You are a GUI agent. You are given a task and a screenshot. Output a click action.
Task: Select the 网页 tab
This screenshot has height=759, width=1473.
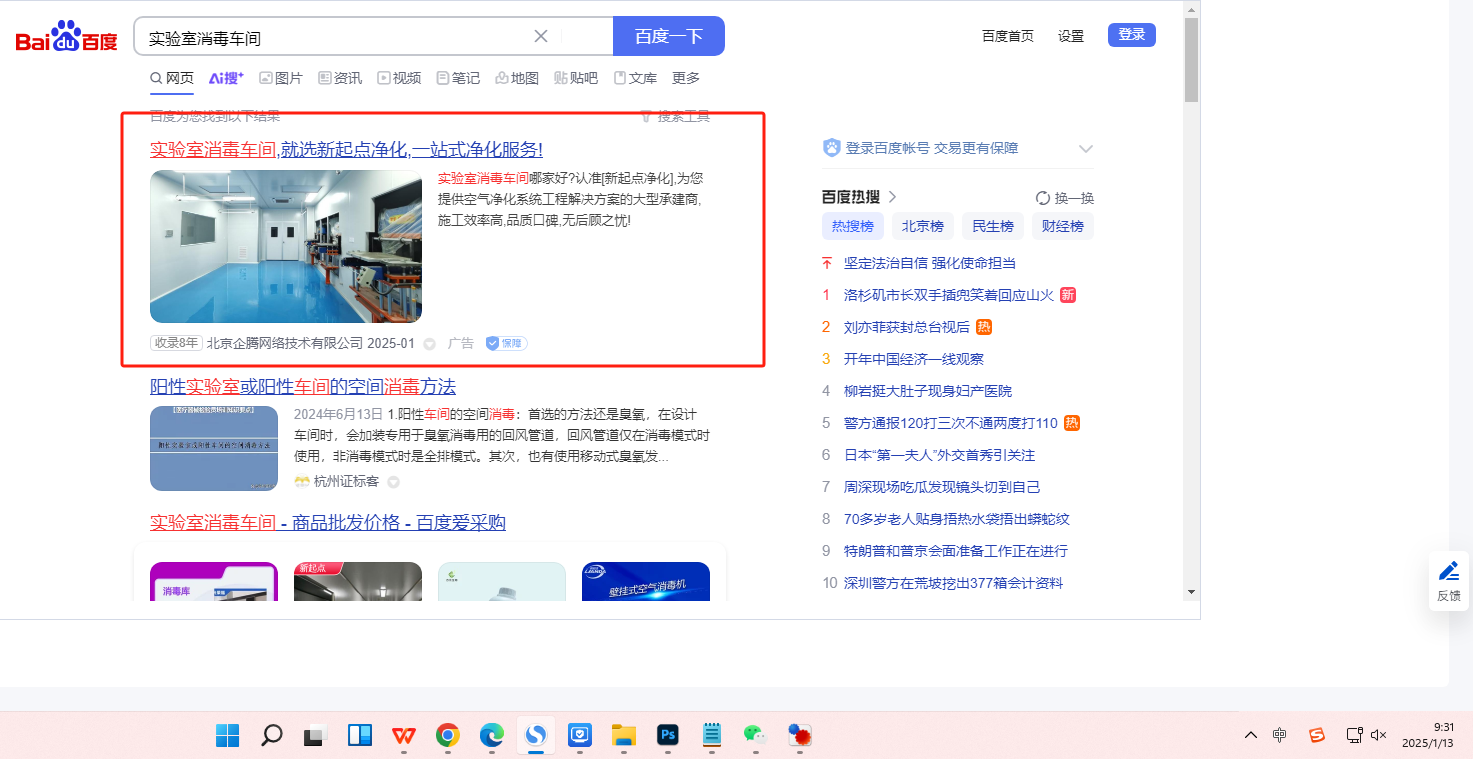[x=172, y=78]
